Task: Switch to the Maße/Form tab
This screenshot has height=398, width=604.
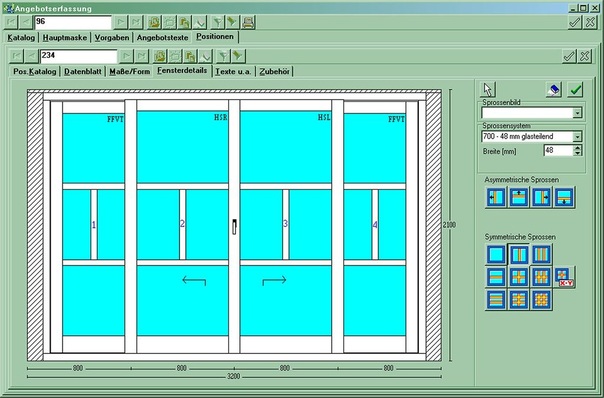Action: (130, 72)
